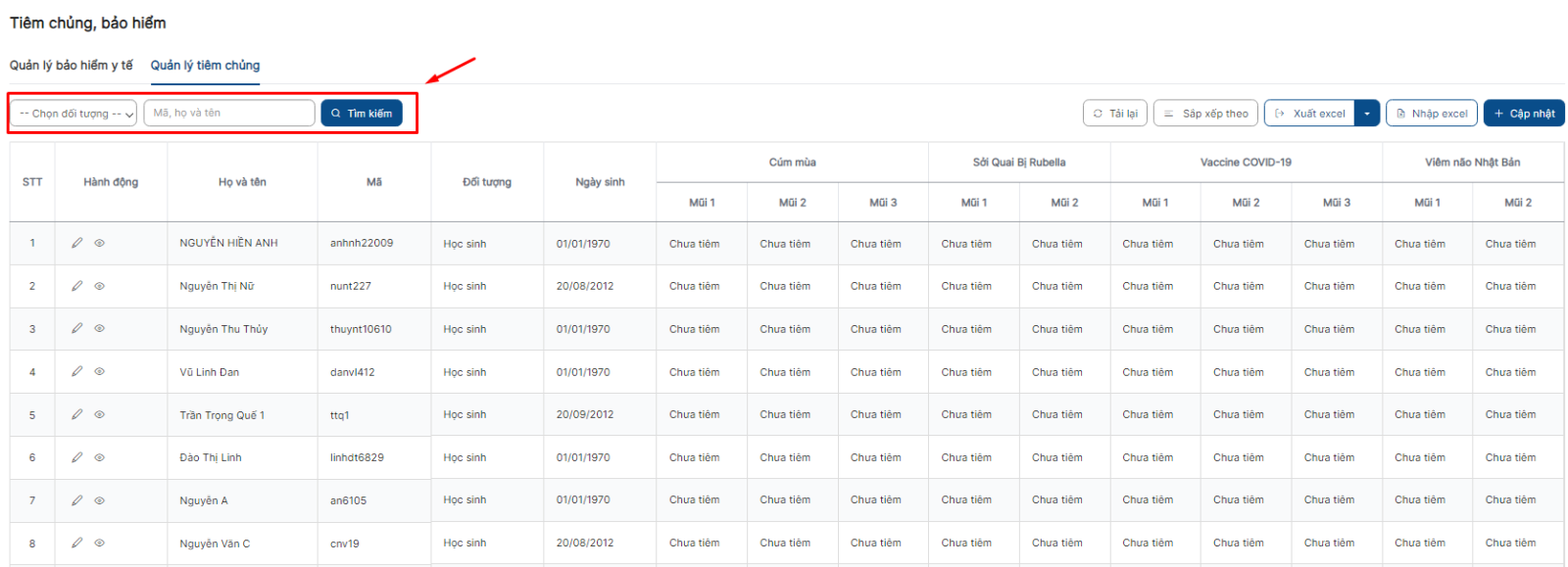1568x567 pixels.
Task: Expand the Xuất excel dropdown arrow
Action: point(1367,114)
